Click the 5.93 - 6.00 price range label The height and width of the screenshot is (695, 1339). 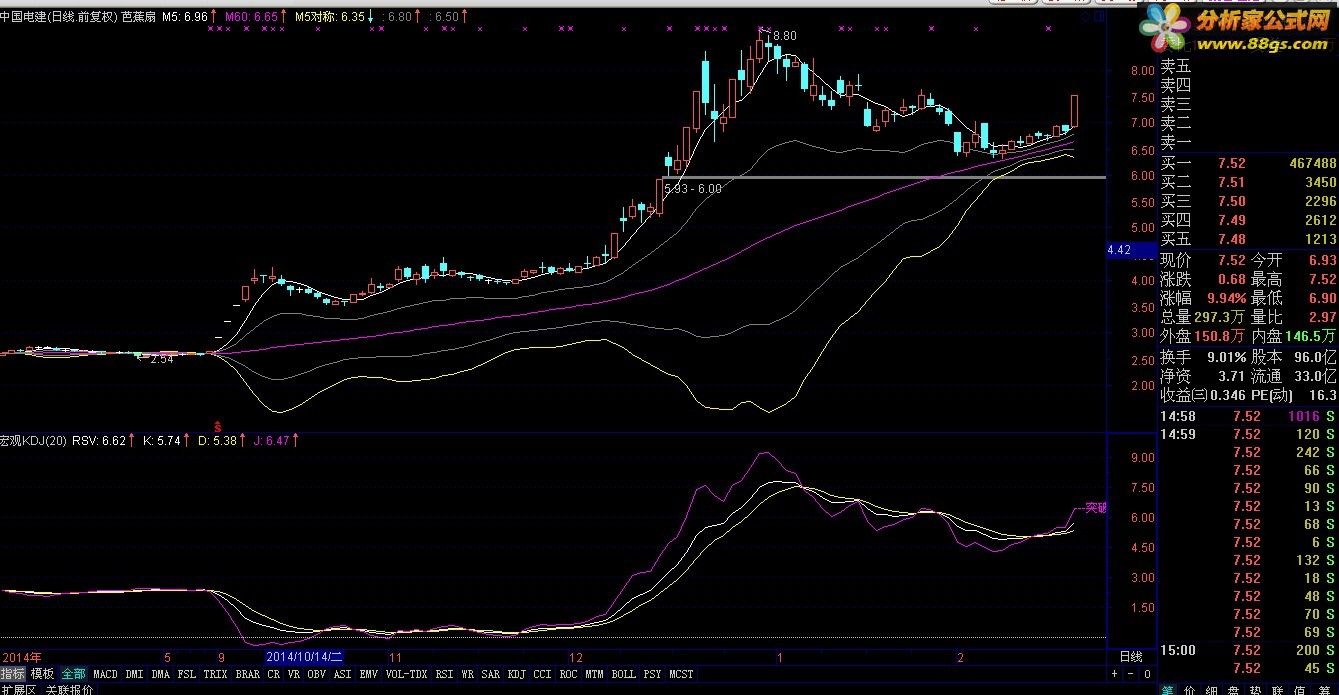point(693,188)
